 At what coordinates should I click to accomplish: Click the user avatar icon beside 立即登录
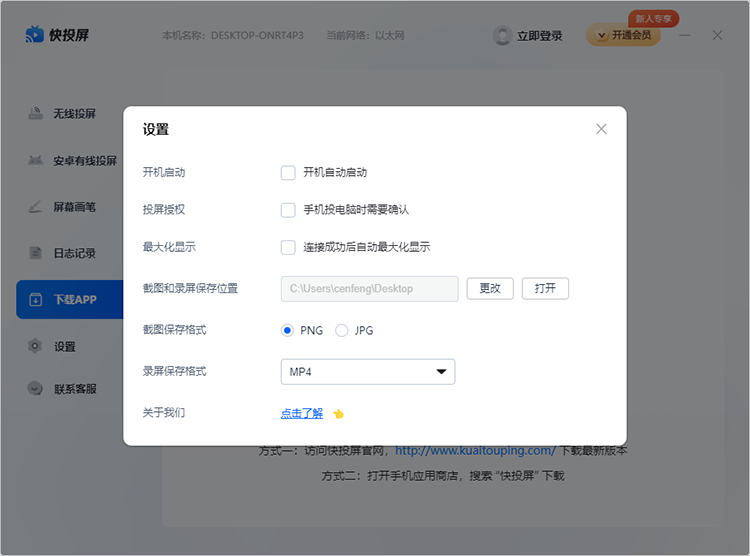503,35
